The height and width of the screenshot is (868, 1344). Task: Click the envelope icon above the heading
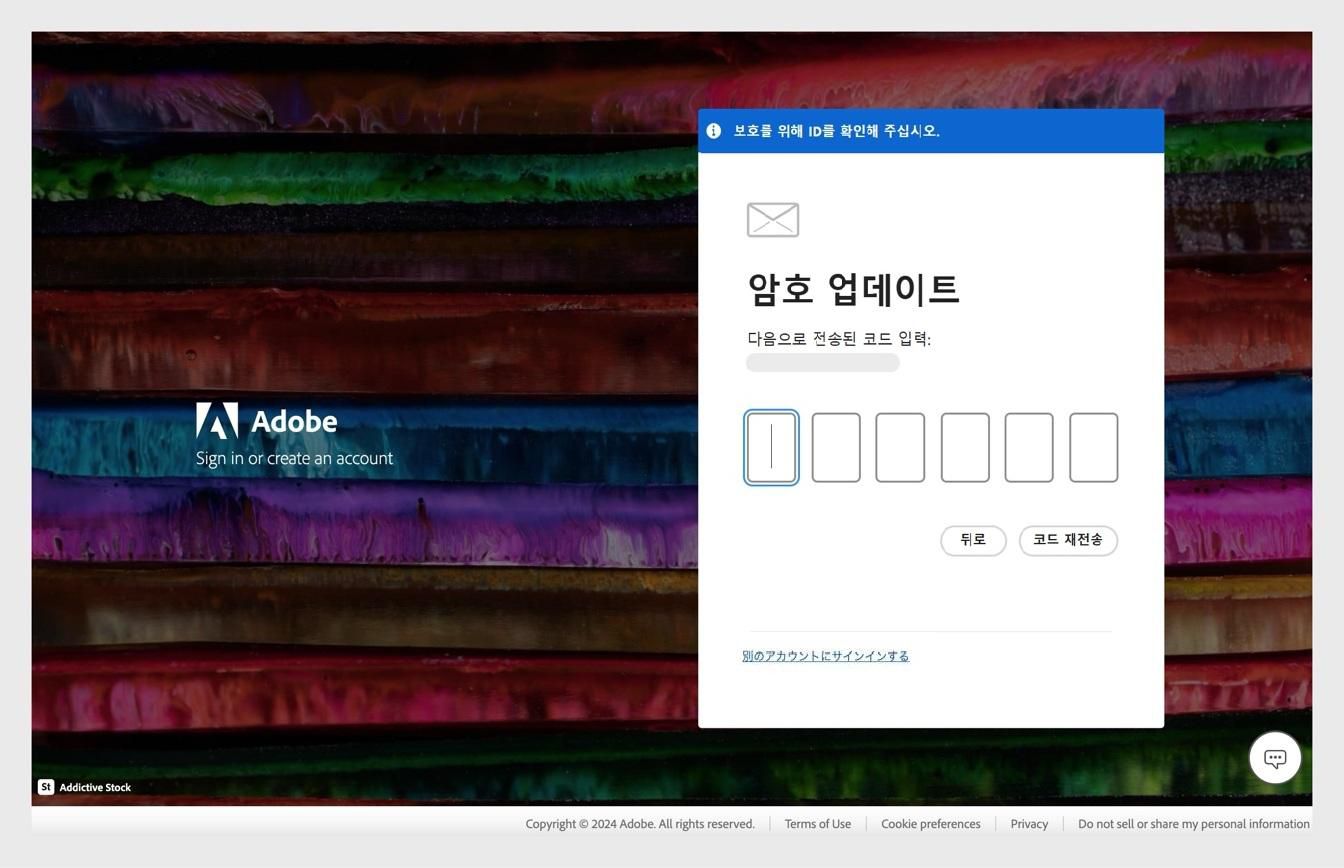tap(772, 220)
